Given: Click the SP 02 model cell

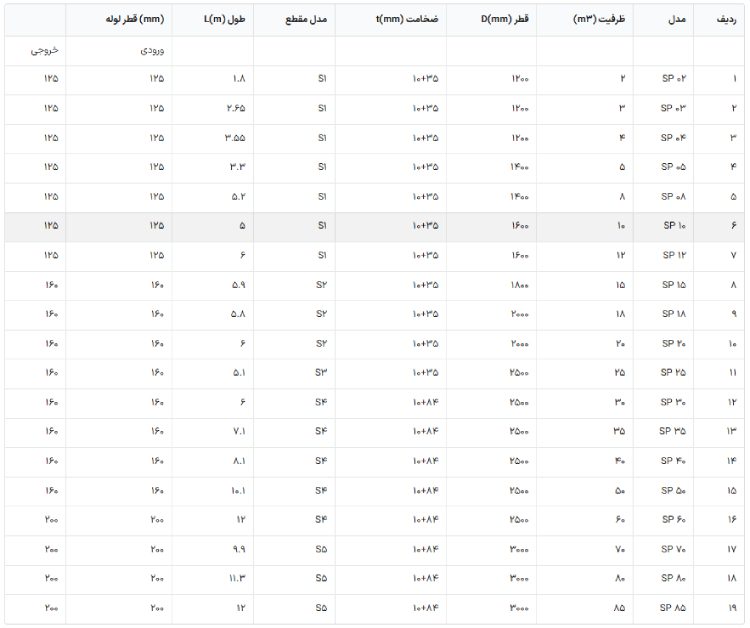Looking at the screenshot, I should (x=663, y=79).
